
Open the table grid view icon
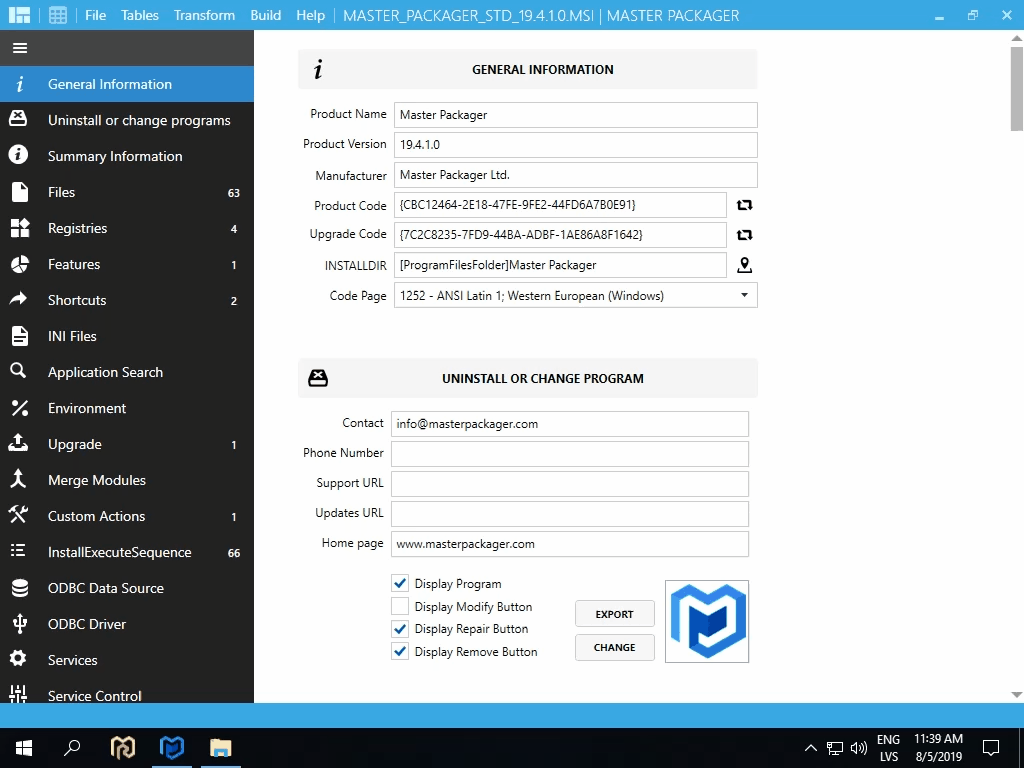[x=58, y=15]
